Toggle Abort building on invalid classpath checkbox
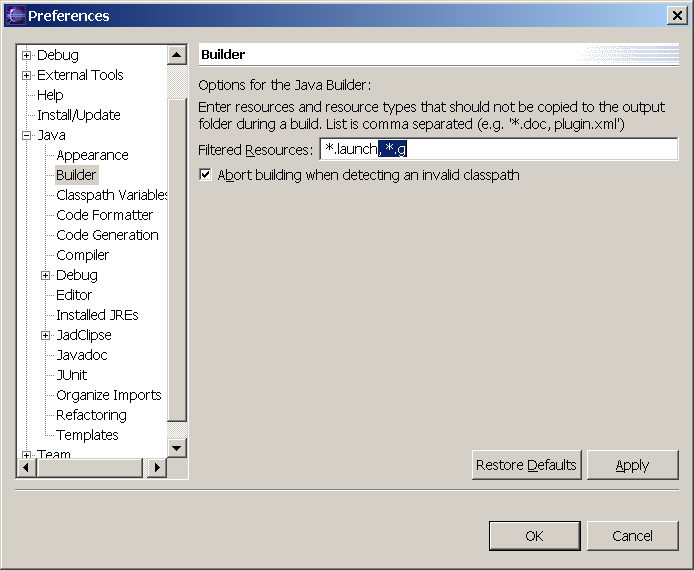The width and height of the screenshot is (694, 570). click(x=205, y=174)
